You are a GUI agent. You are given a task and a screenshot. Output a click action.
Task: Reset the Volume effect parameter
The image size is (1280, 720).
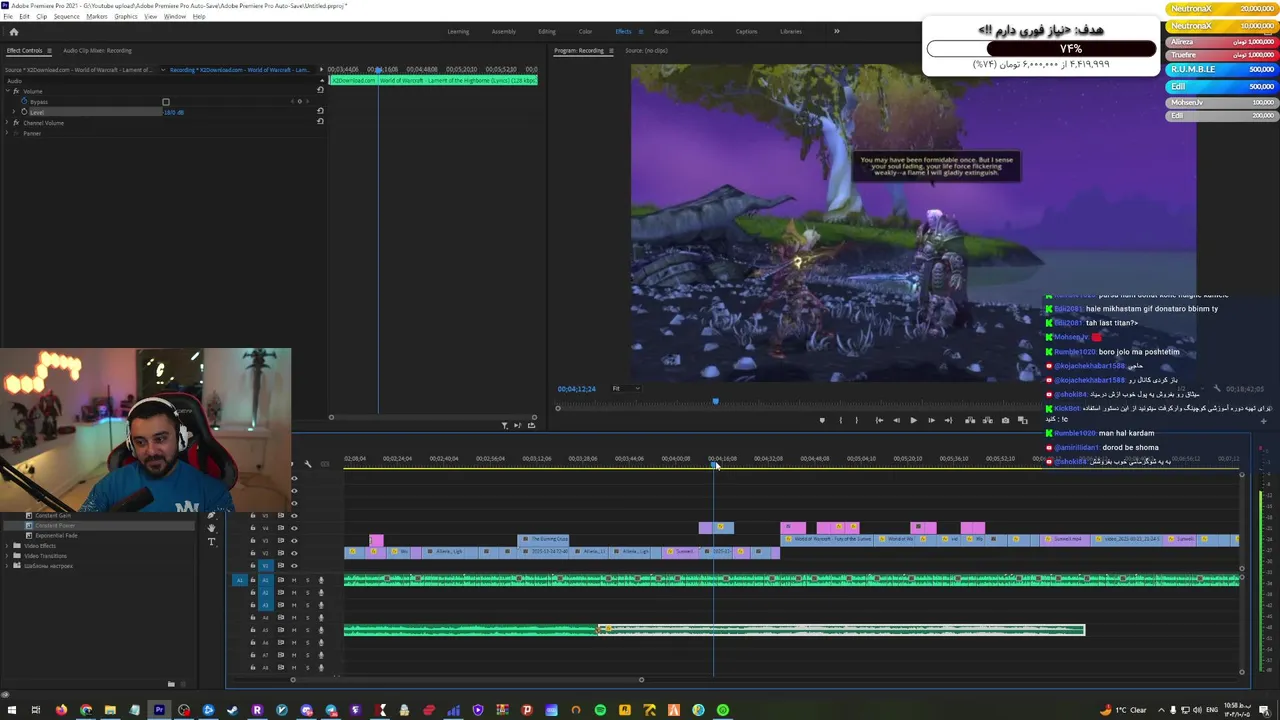tap(320, 90)
